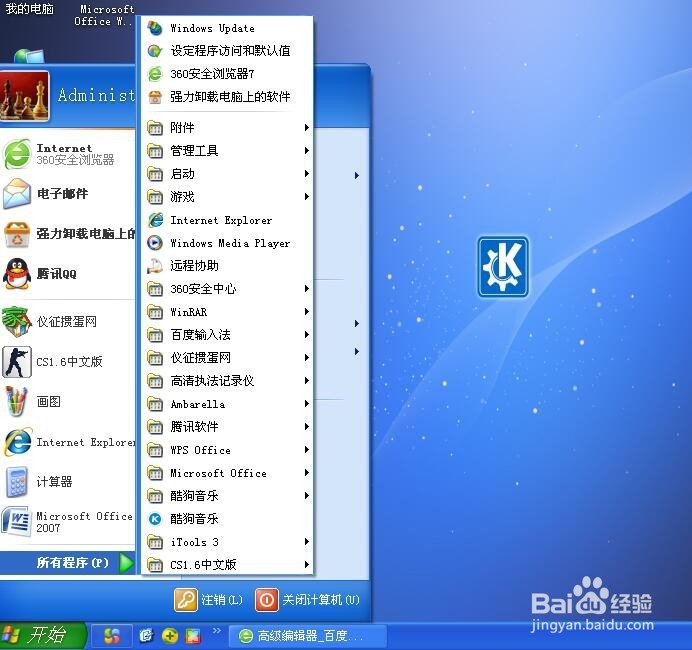The width and height of the screenshot is (692, 650).
Task: Expand the 游戏 games folder
Action: pyautogui.click(x=227, y=196)
